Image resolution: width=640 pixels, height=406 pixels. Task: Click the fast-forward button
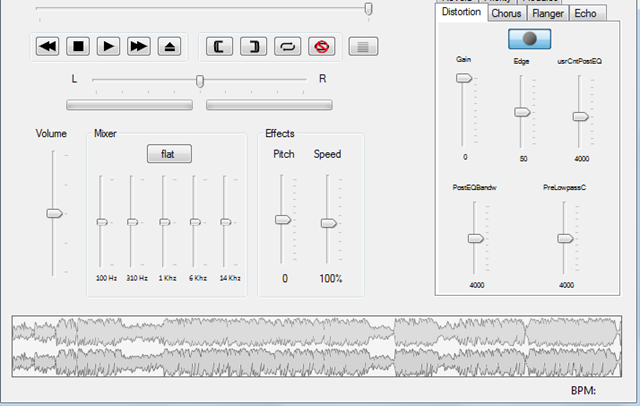coord(139,46)
